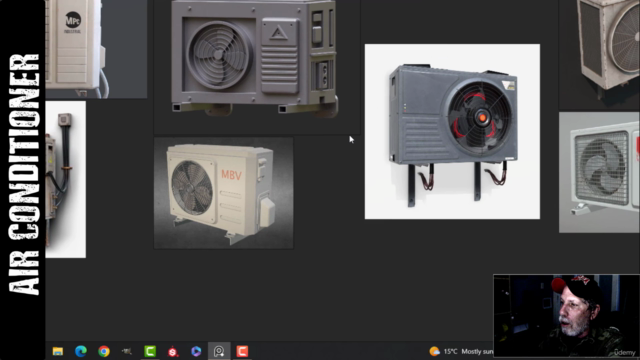Click the Mostly sunny weather text
640x360 pixels.
(477, 351)
